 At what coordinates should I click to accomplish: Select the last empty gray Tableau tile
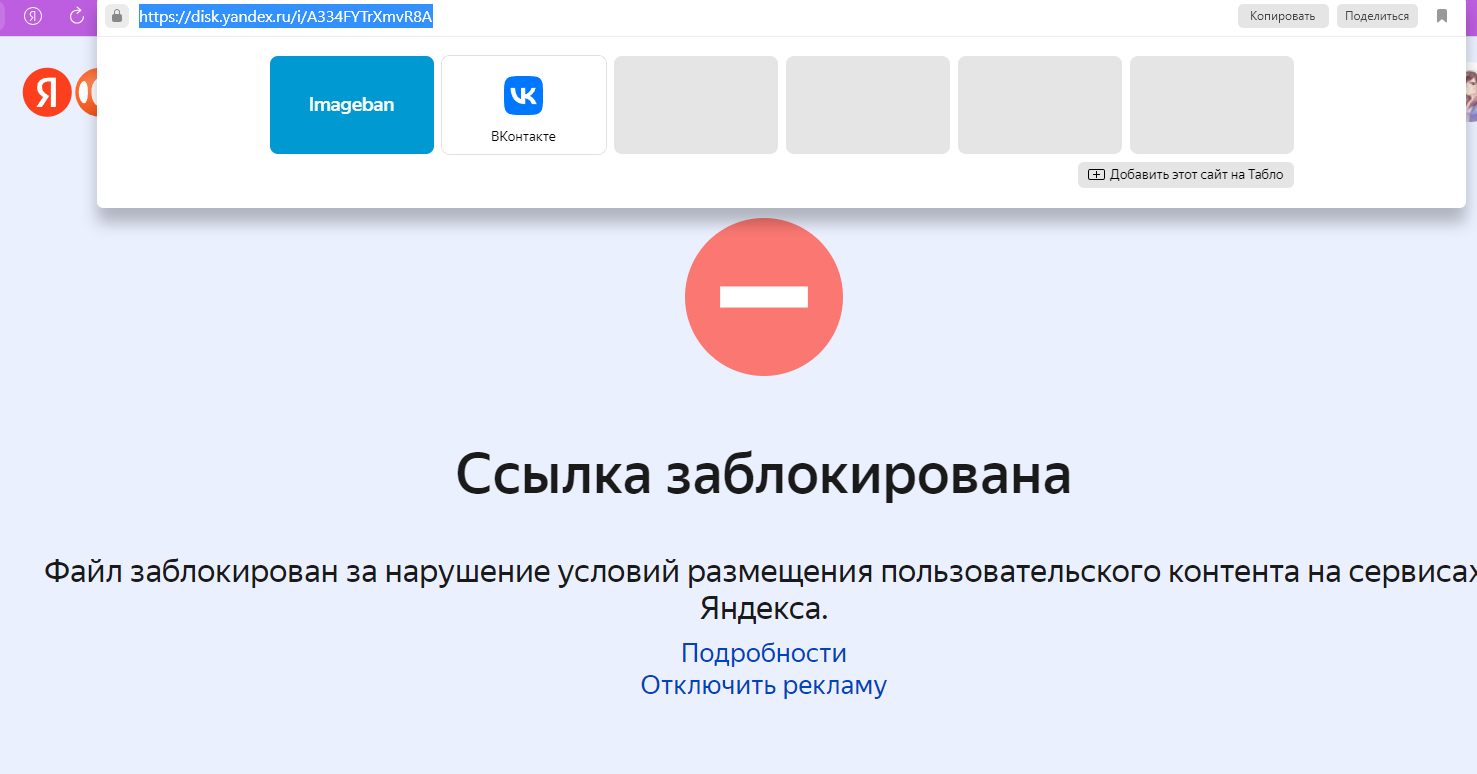1212,105
